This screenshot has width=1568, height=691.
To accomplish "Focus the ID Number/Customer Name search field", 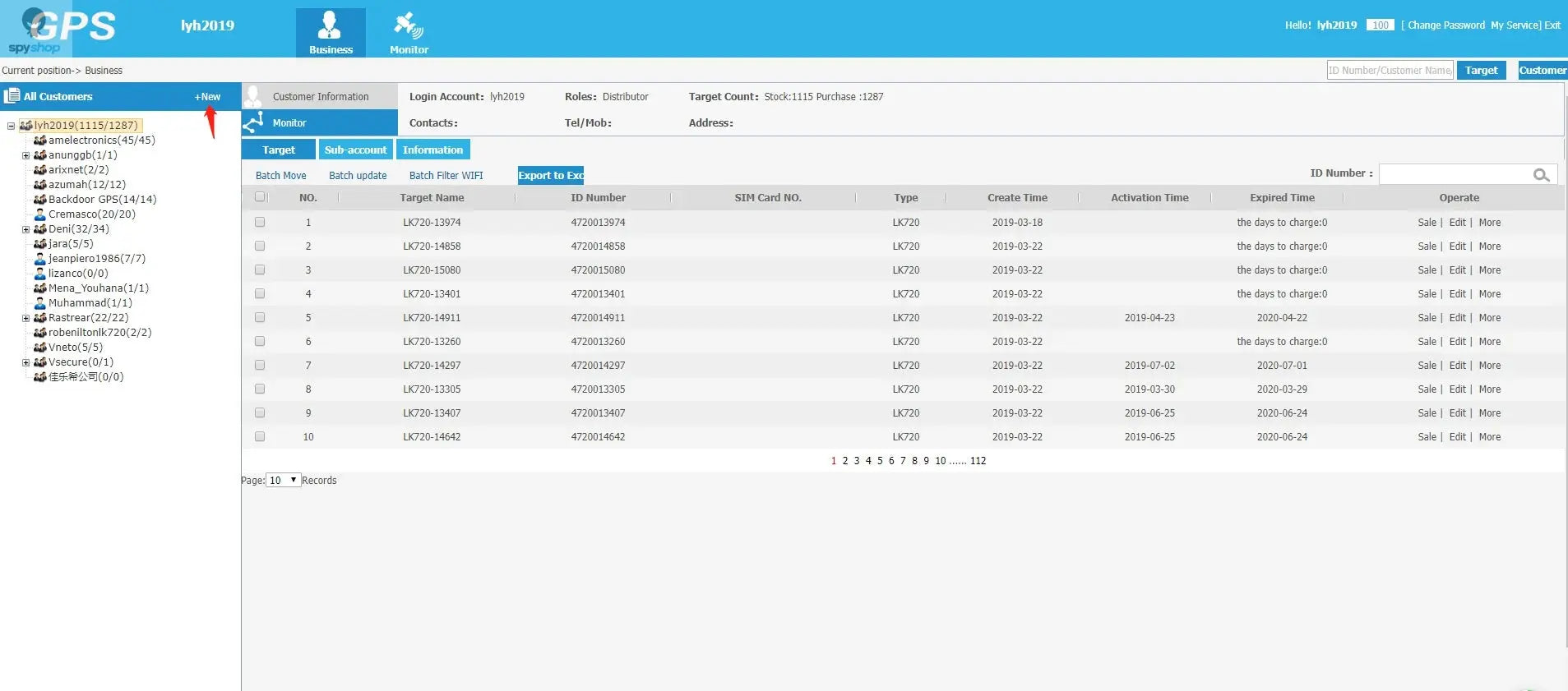I will coord(1390,71).
